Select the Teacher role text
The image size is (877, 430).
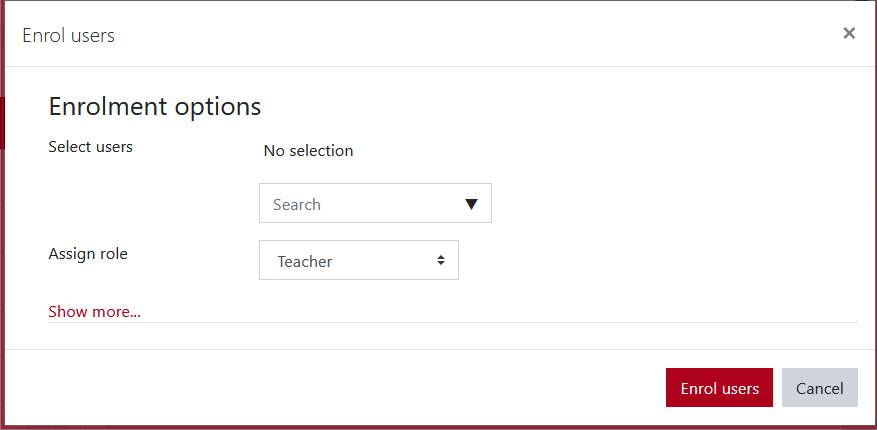pos(305,262)
